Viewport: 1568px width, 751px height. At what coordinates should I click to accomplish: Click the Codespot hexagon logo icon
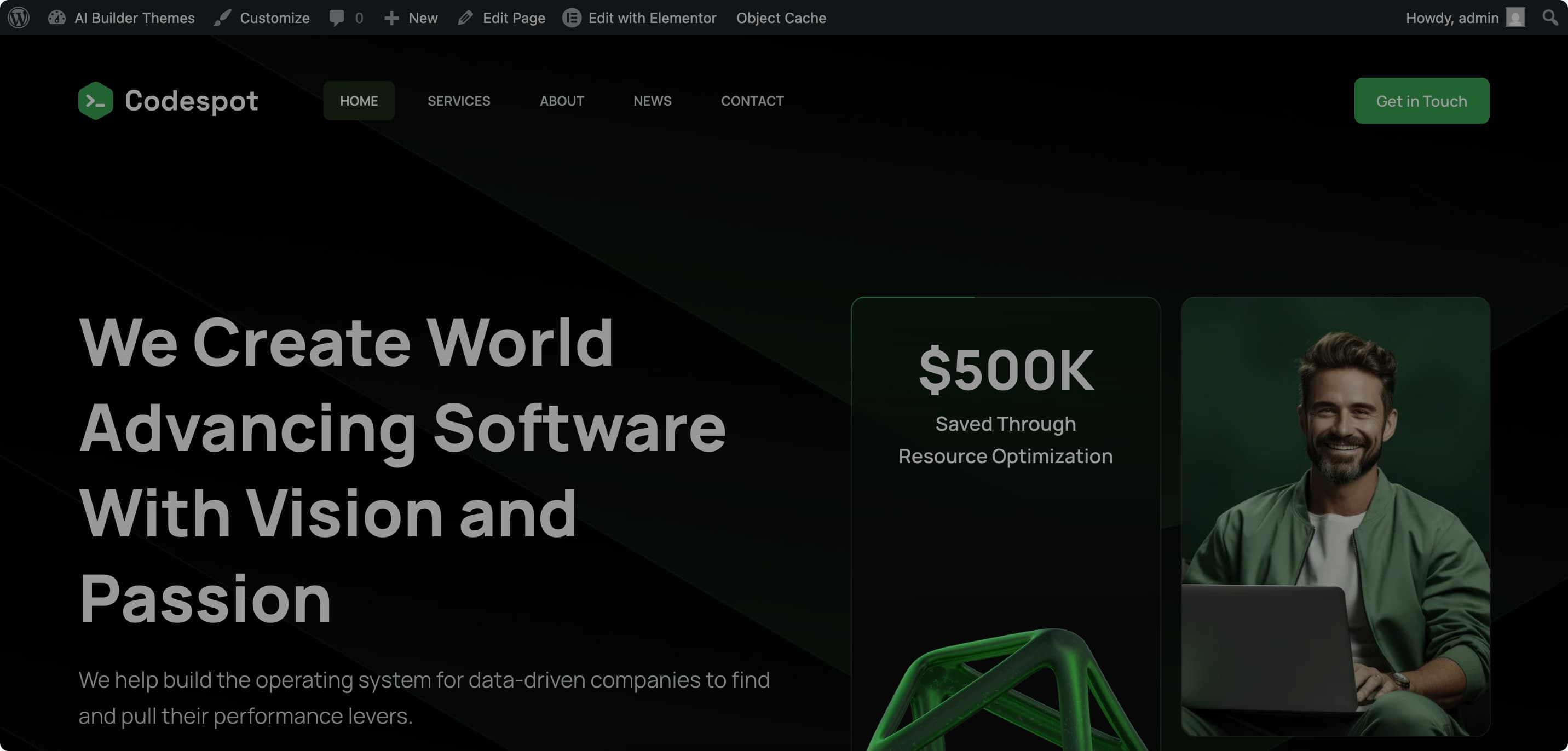(96, 101)
